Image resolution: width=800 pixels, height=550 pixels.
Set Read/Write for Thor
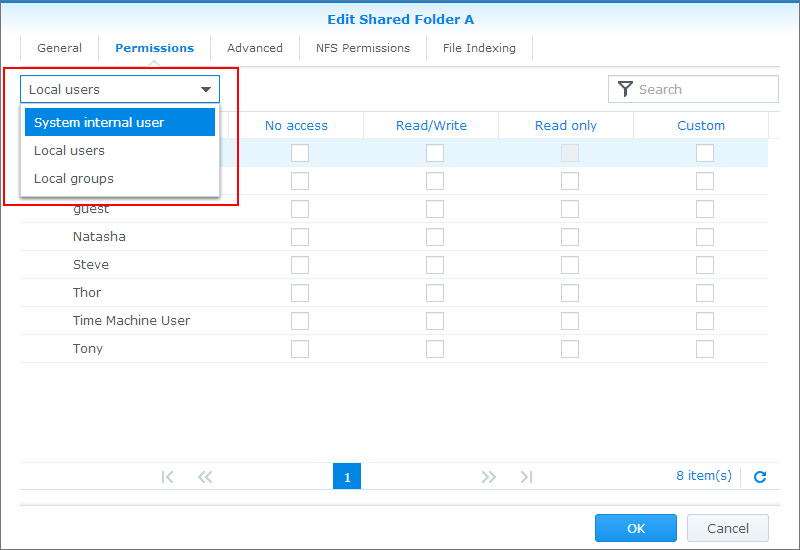435,293
